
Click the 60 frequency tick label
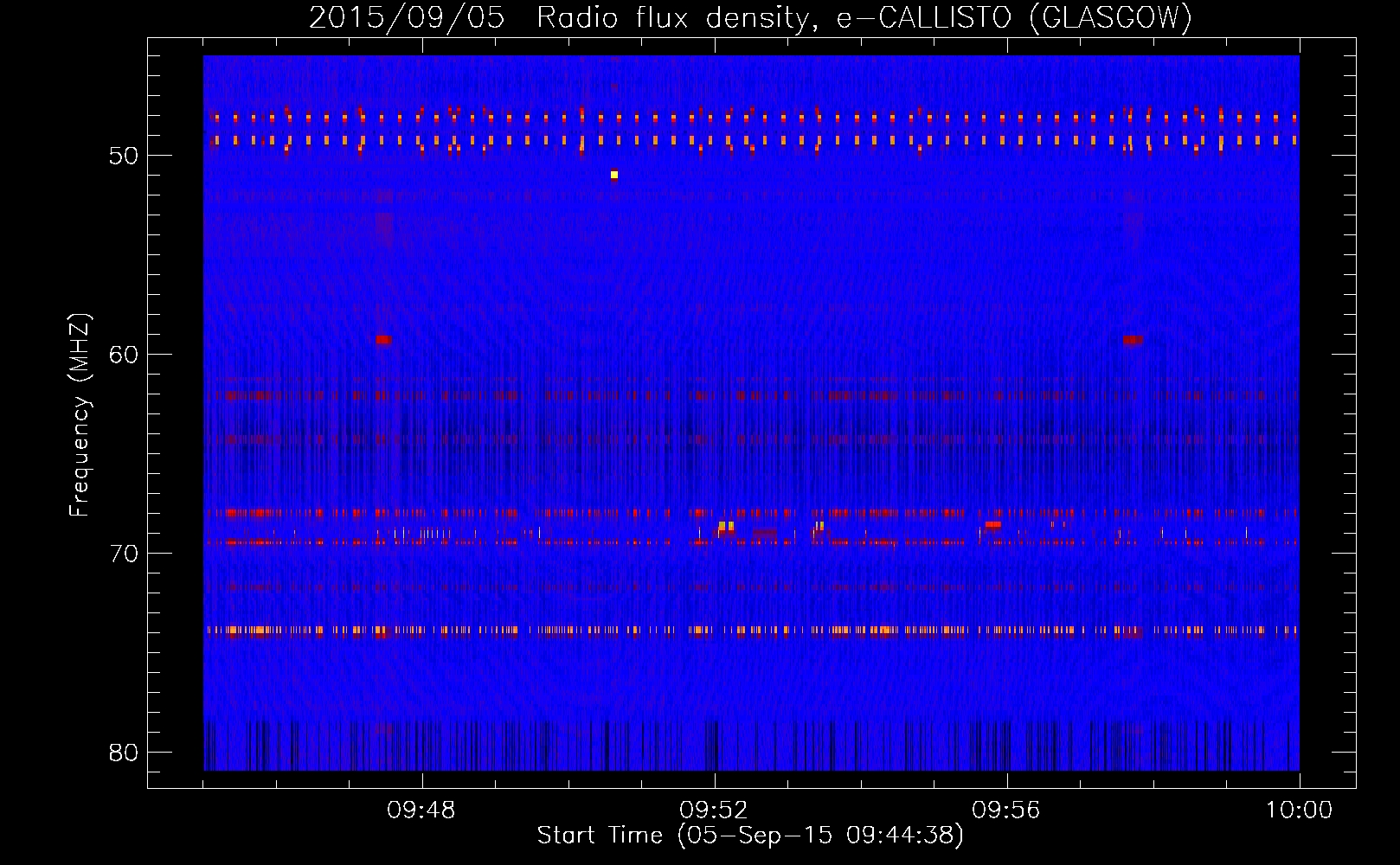click(x=123, y=355)
